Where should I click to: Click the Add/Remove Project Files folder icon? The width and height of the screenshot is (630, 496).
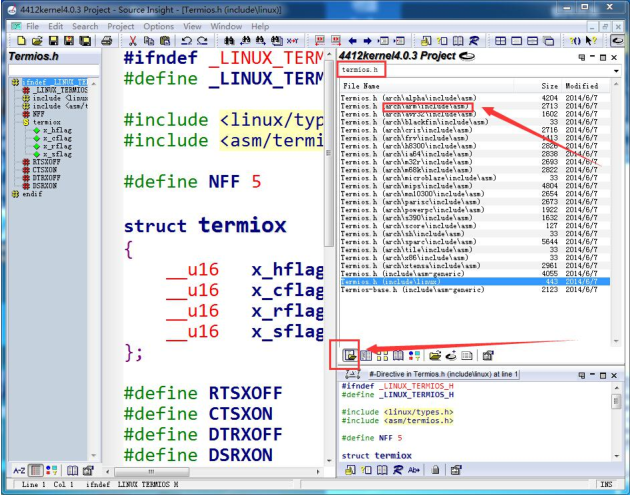435,355
